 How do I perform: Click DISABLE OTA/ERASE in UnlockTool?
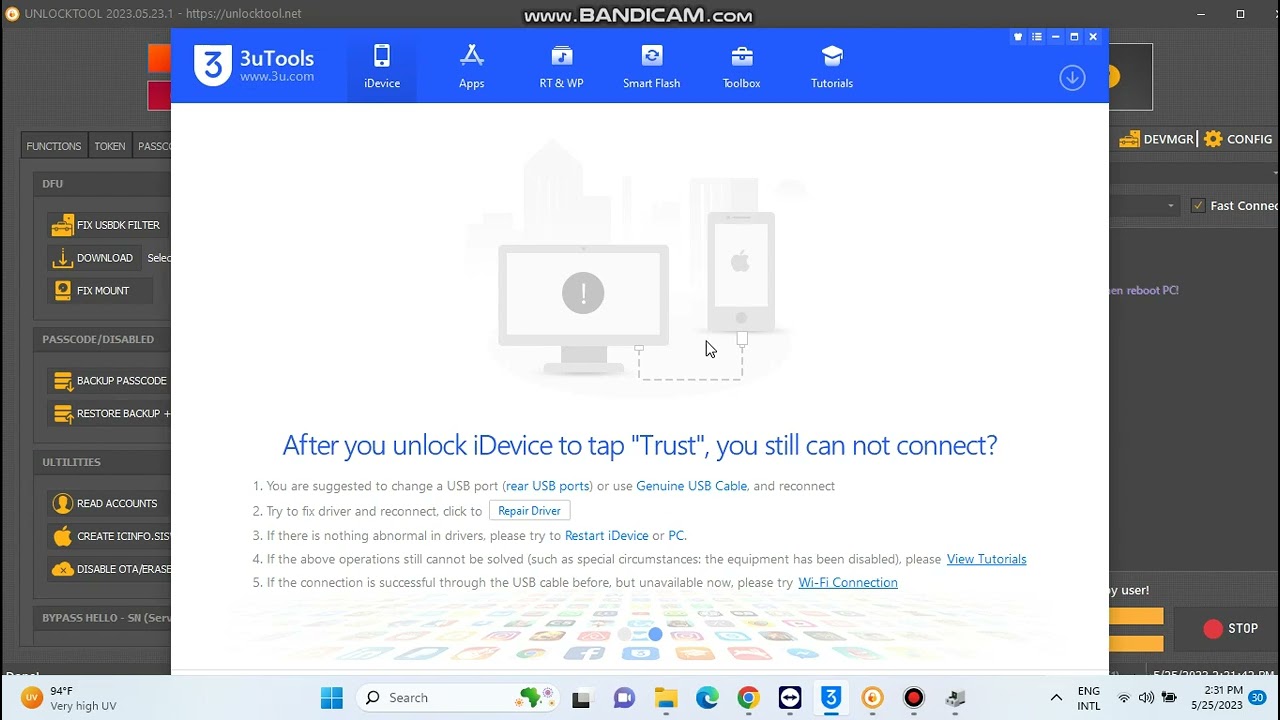110,569
